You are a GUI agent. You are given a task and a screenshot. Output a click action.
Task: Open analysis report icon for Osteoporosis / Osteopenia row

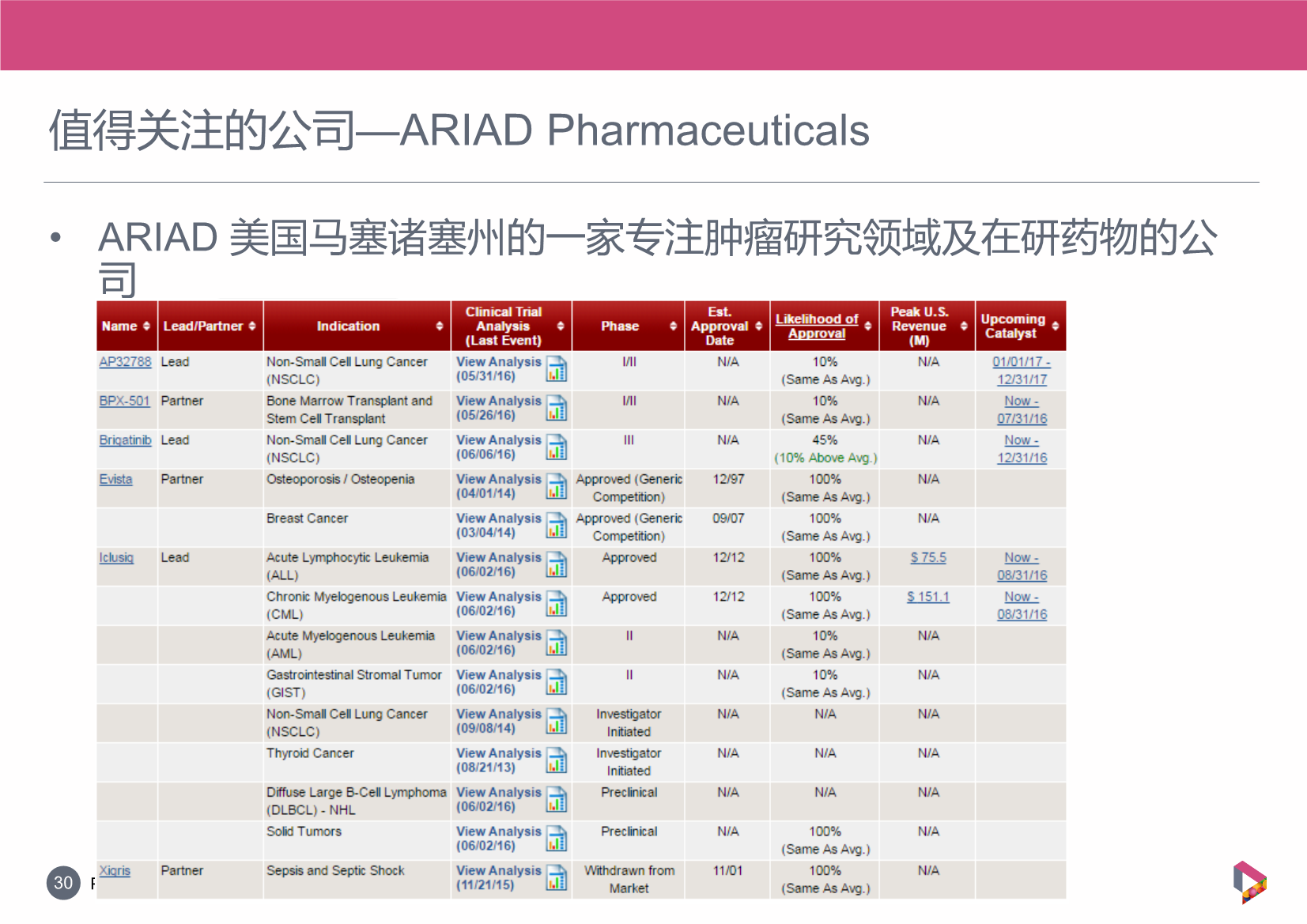coord(557,486)
